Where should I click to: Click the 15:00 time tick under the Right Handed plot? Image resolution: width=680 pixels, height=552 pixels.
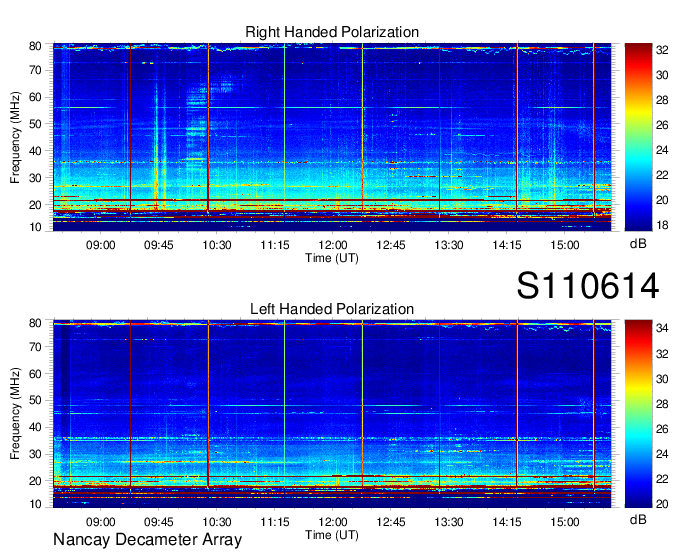(x=565, y=245)
